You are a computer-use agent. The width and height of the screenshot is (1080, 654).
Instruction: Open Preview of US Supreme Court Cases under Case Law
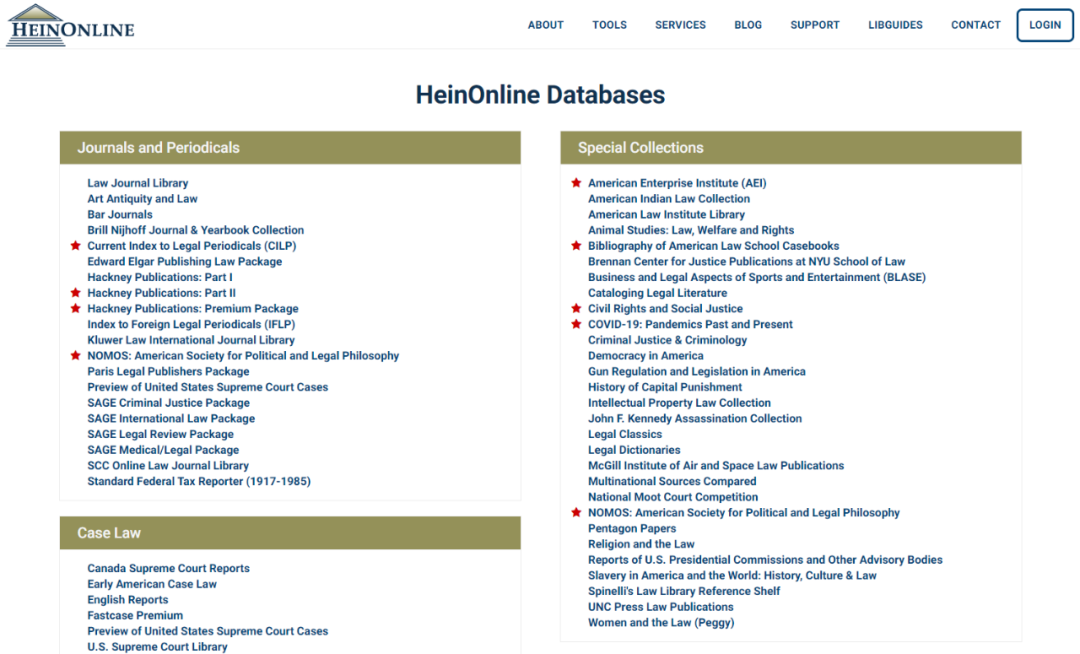207,631
